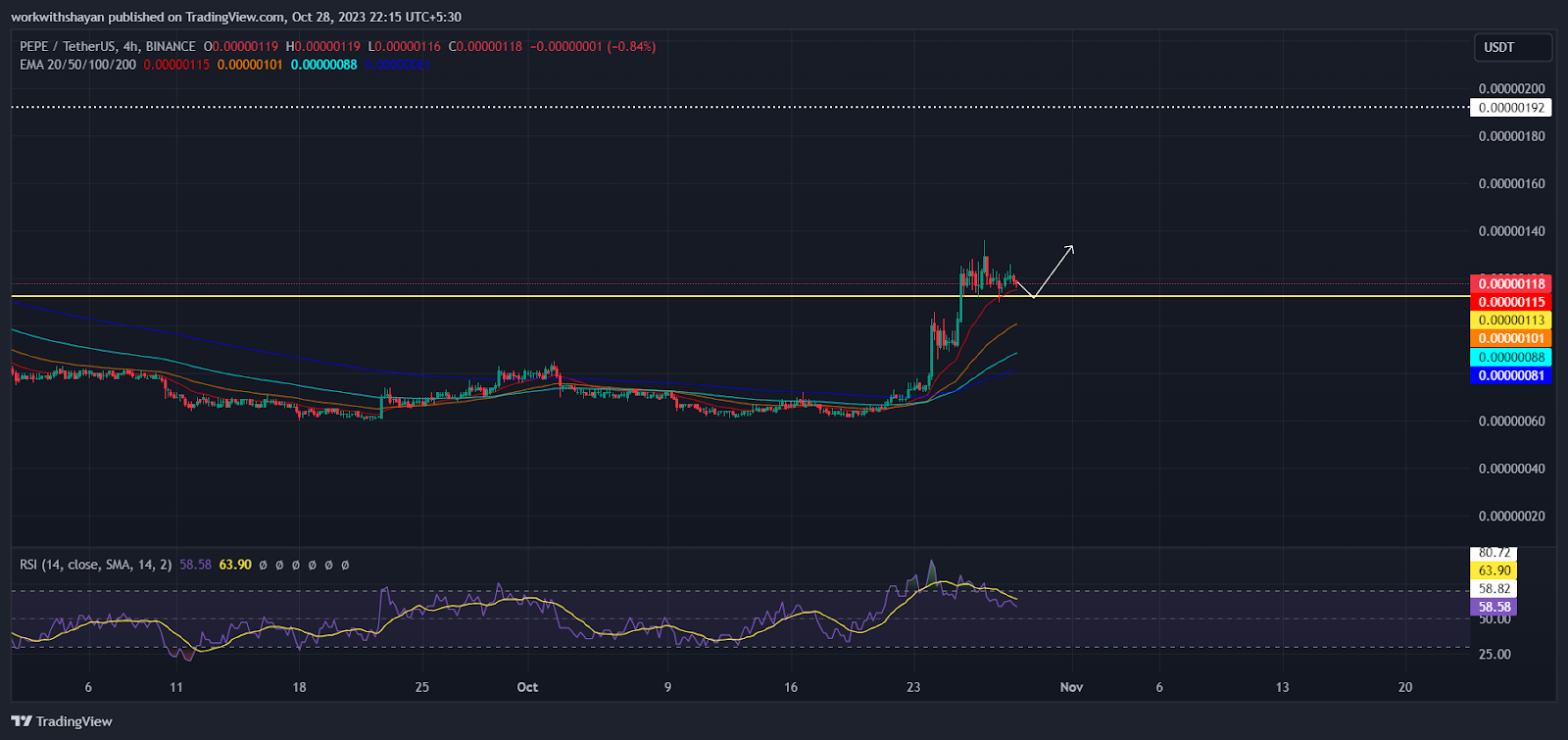Click the Oct label on time axis
This screenshot has width=1568, height=740.
(x=527, y=687)
